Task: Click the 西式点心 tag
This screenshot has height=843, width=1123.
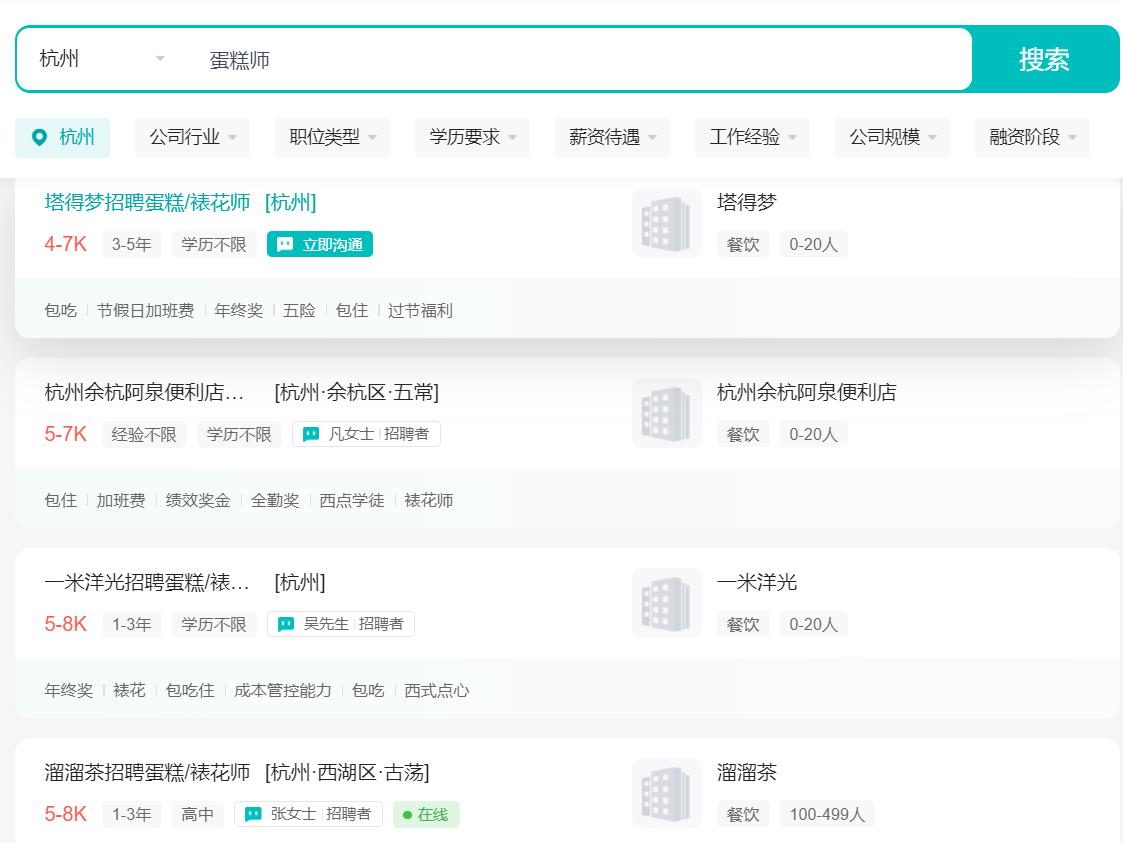Action: [437, 690]
